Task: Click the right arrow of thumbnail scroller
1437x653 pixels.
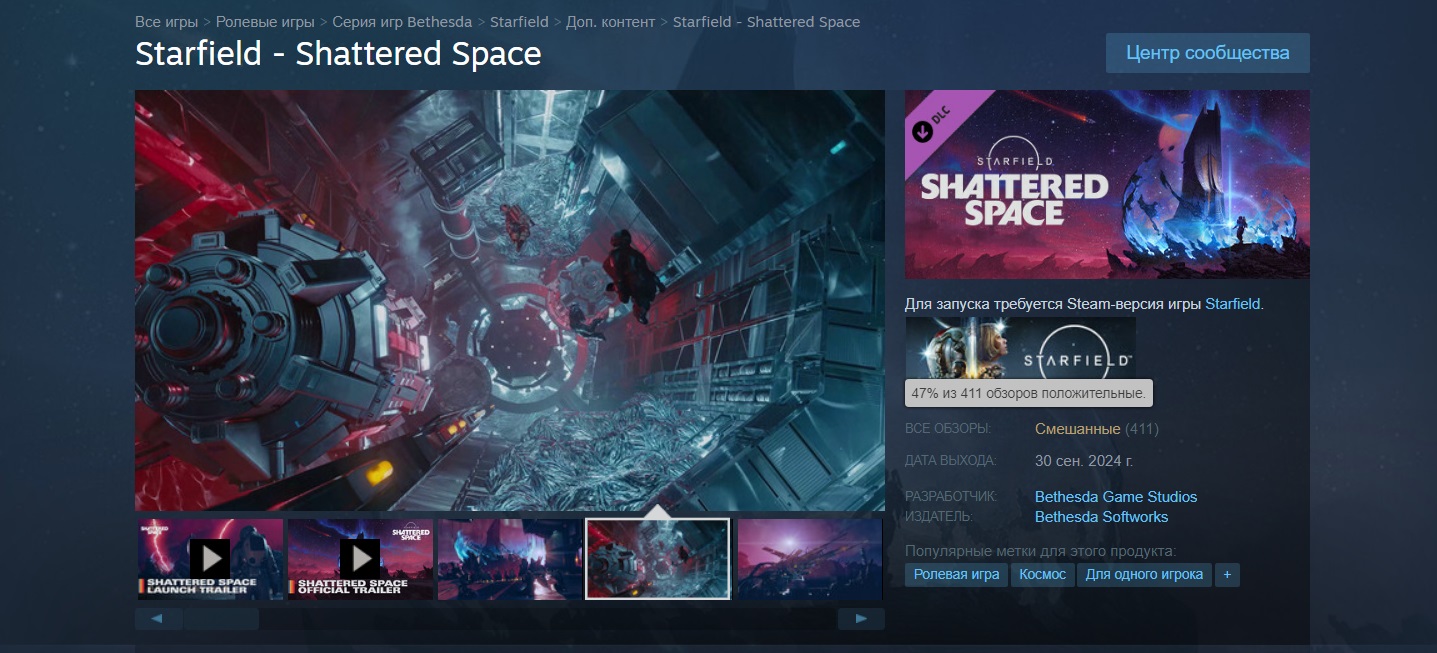Action: [x=861, y=619]
